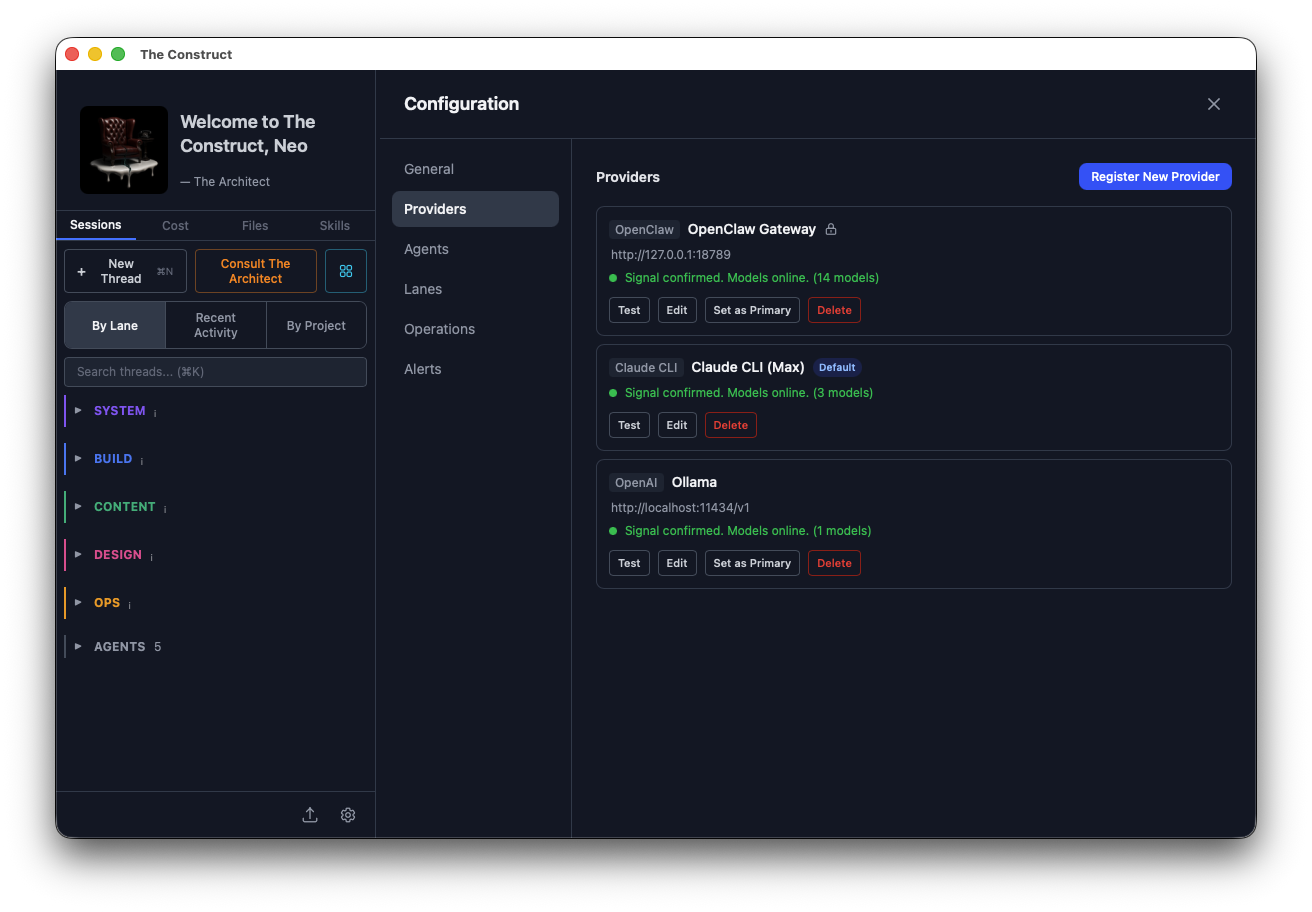
Task: Delete the Ollama provider
Action: tap(834, 563)
